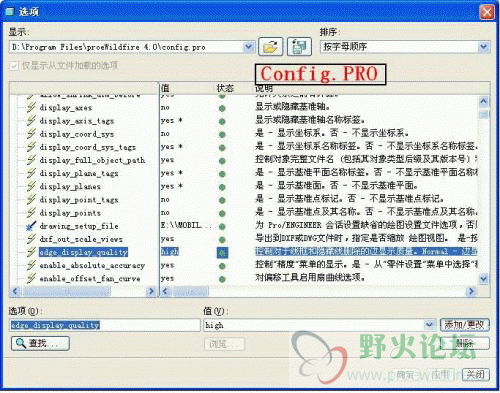
Task: Click the 值 column header
Action: pos(165,88)
